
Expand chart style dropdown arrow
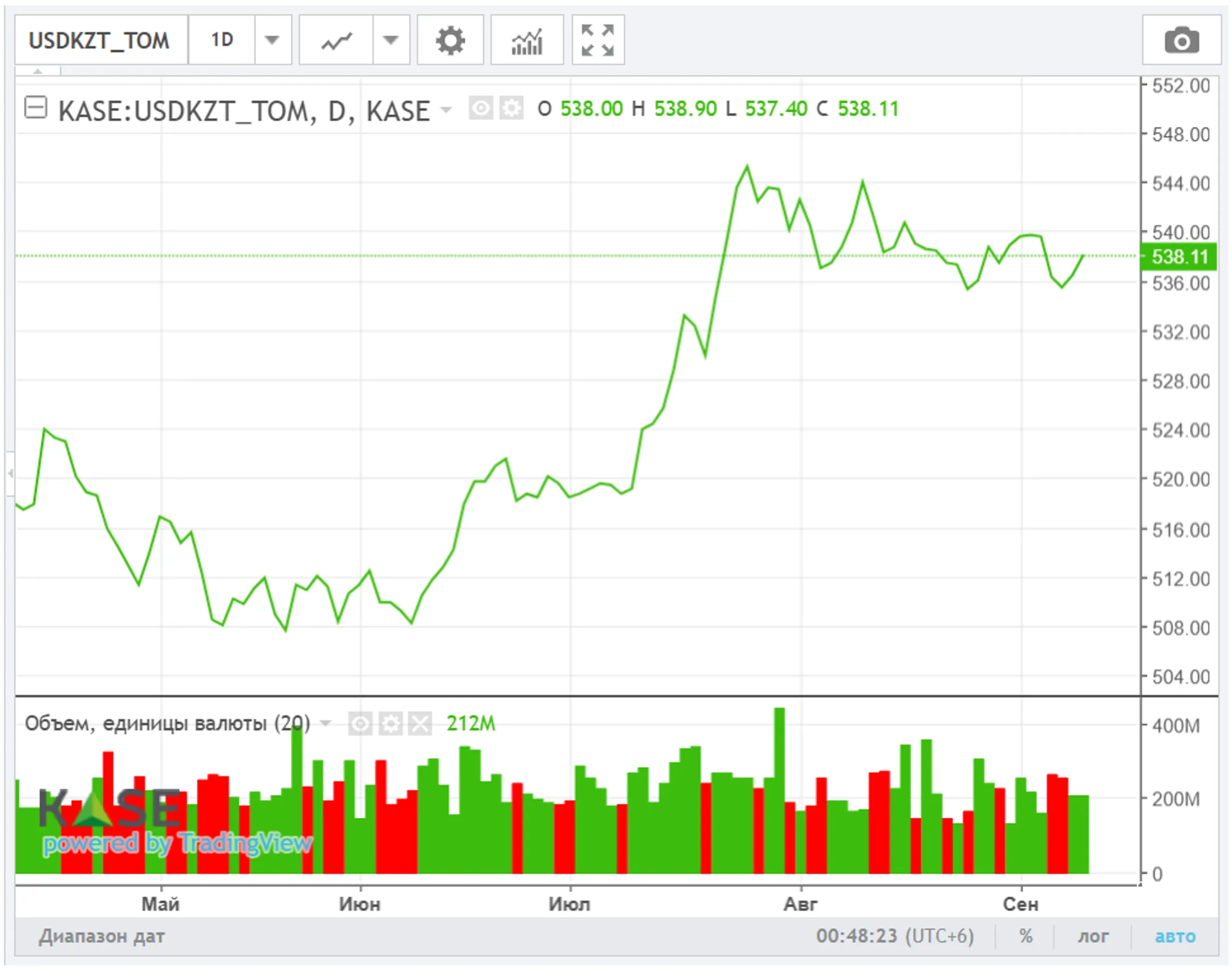coord(391,40)
